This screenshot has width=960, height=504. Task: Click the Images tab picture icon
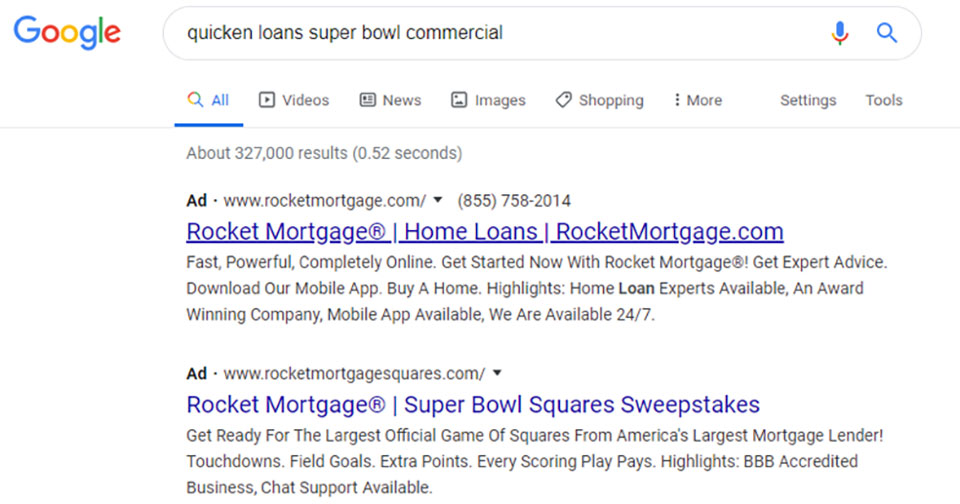(x=459, y=100)
